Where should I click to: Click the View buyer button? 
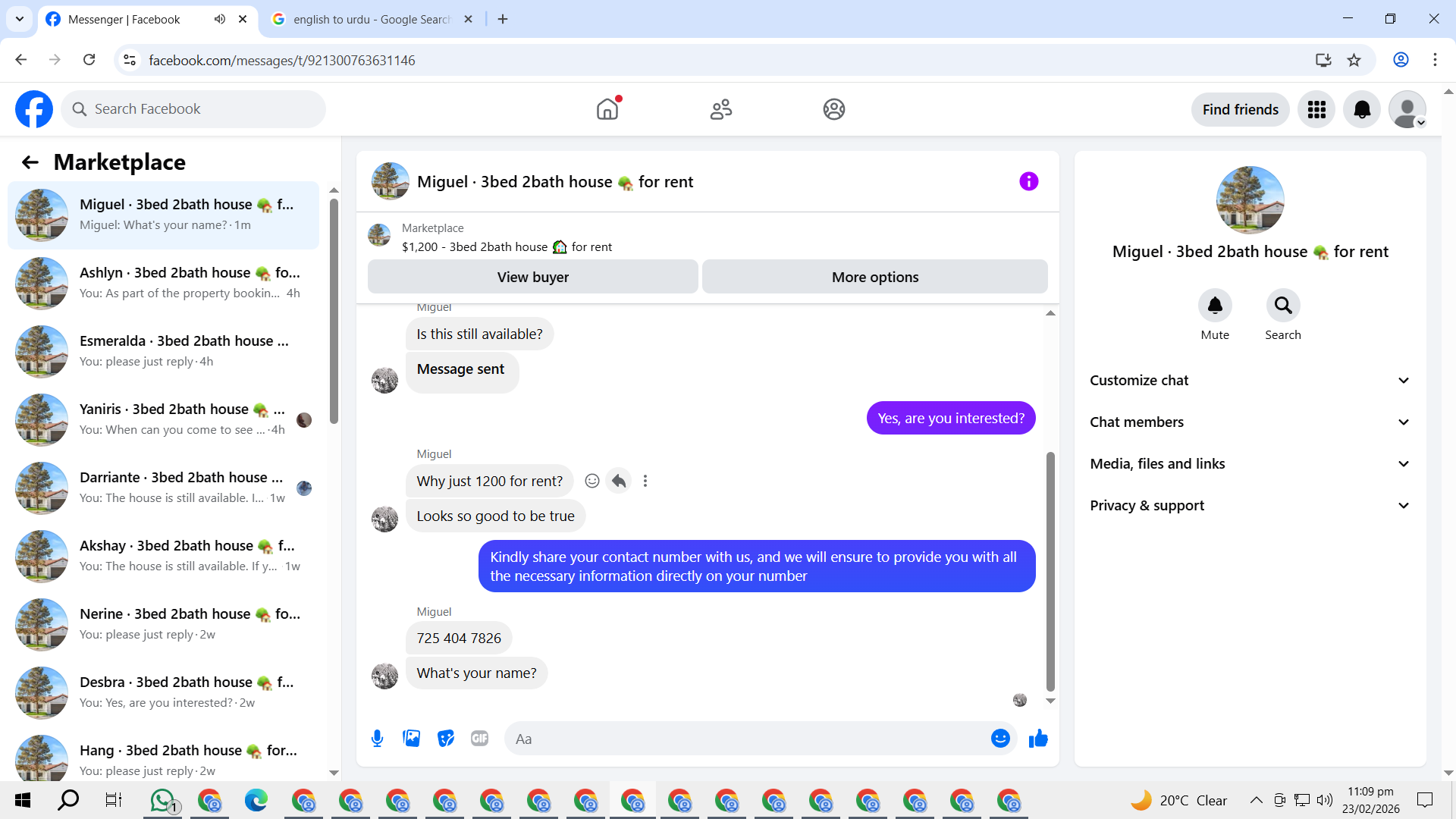532,277
